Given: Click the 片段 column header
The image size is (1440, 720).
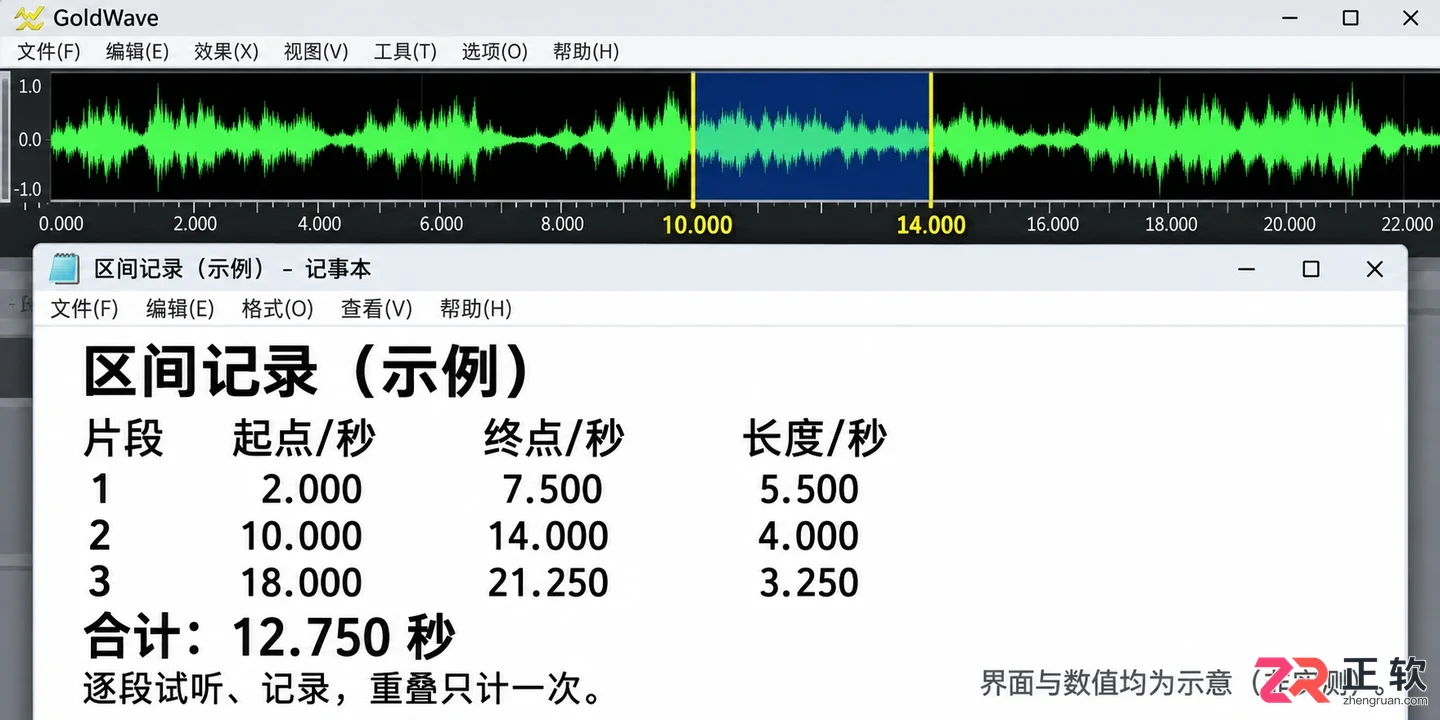Looking at the screenshot, I should (x=124, y=438).
